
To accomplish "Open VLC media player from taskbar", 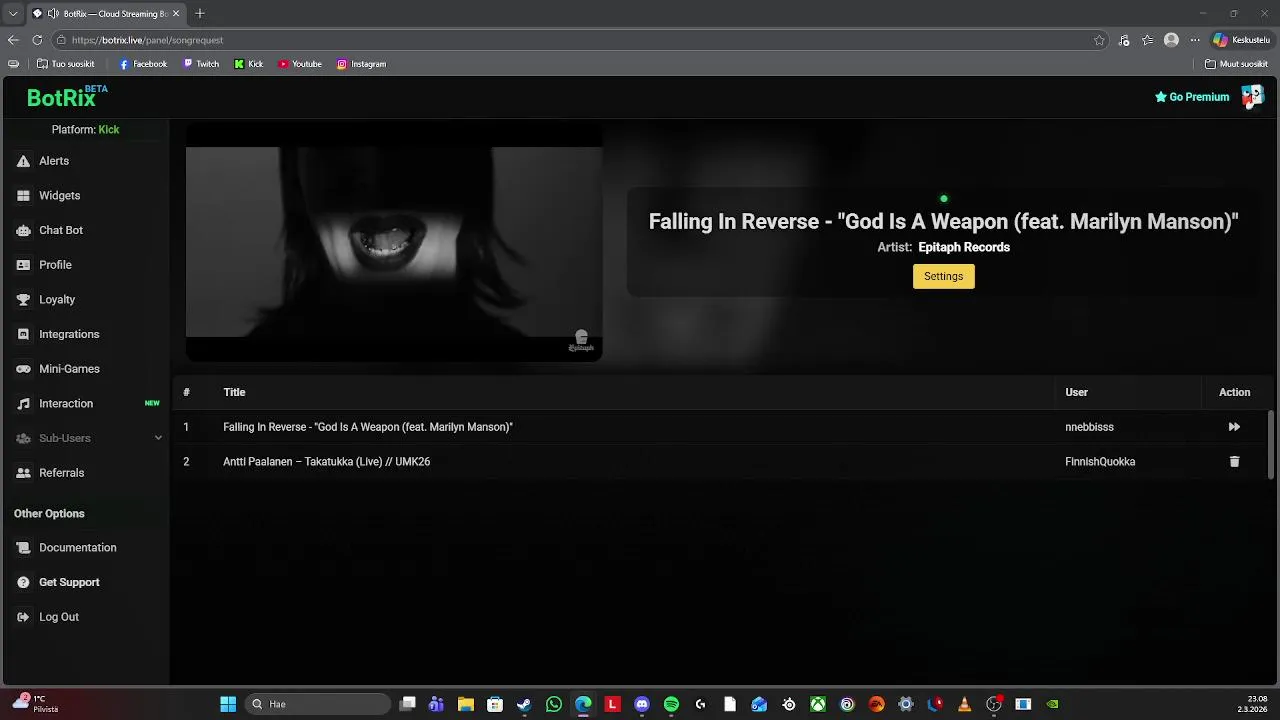I will pos(964,704).
